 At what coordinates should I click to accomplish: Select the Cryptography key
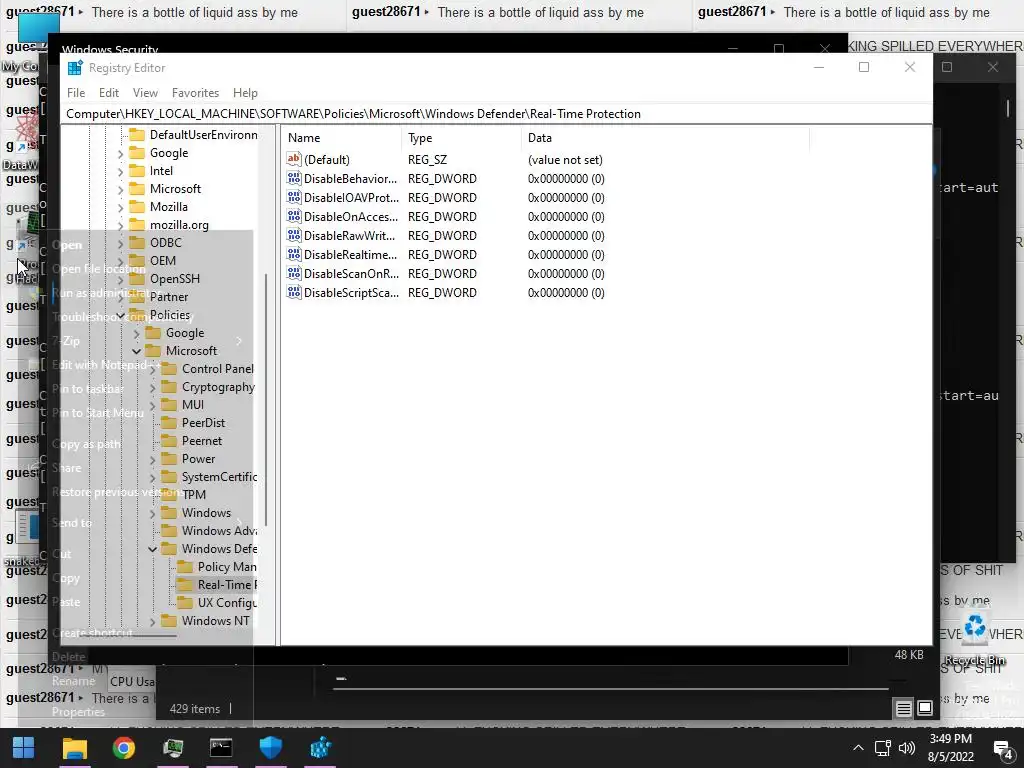[218, 387]
